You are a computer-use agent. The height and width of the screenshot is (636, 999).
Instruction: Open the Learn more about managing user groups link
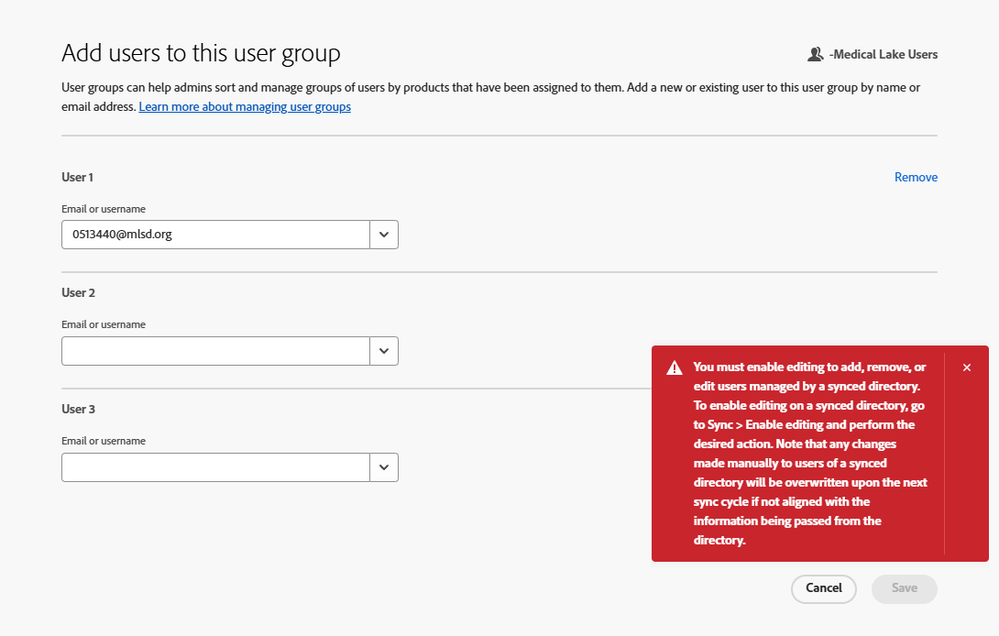click(x=245, y=107)
